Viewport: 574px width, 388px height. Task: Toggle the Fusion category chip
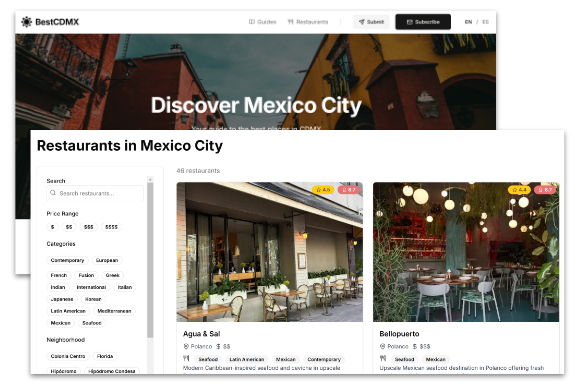tap(86, 275)
